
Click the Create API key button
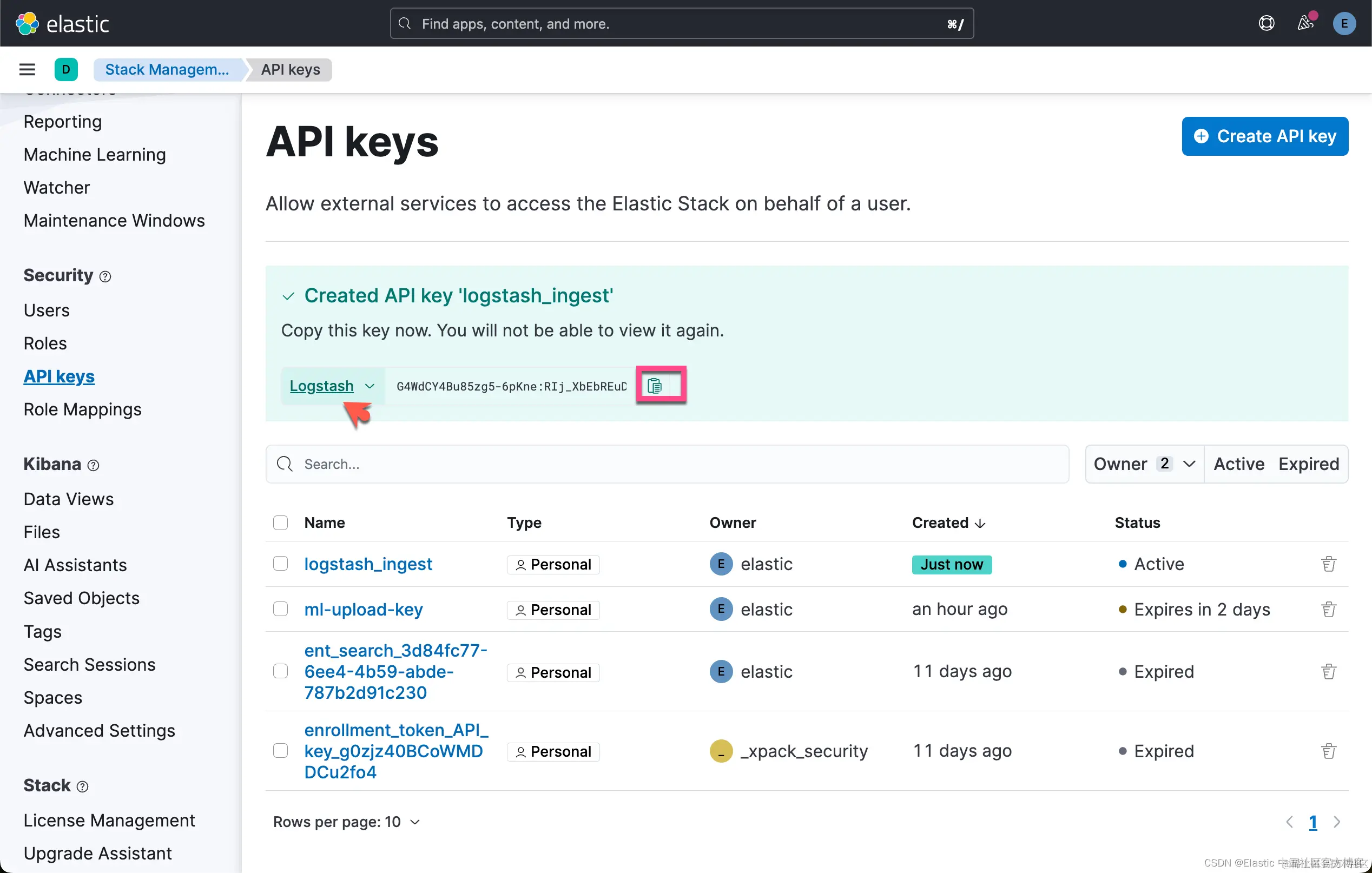1264,136
